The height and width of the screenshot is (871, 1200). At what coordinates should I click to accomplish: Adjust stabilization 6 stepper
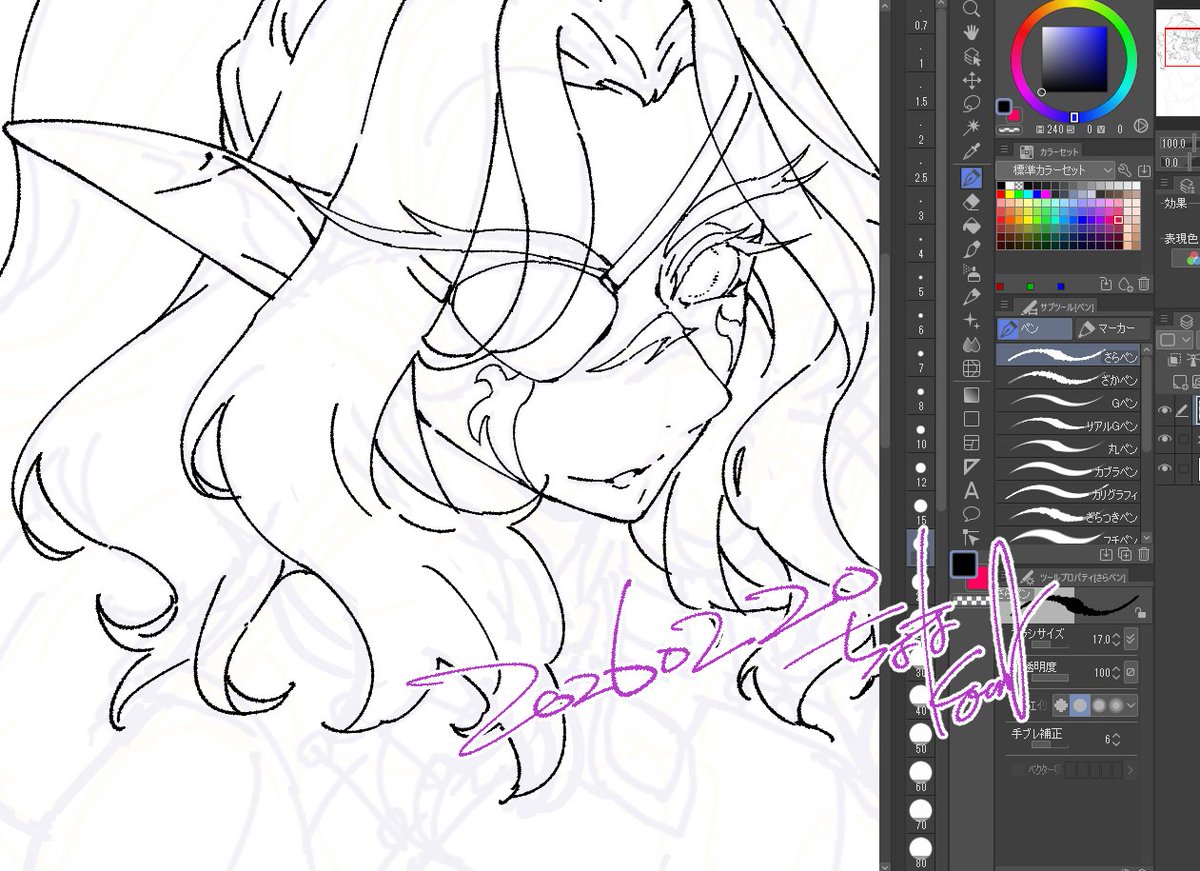pyautogui.click(x=1117, y=739)
